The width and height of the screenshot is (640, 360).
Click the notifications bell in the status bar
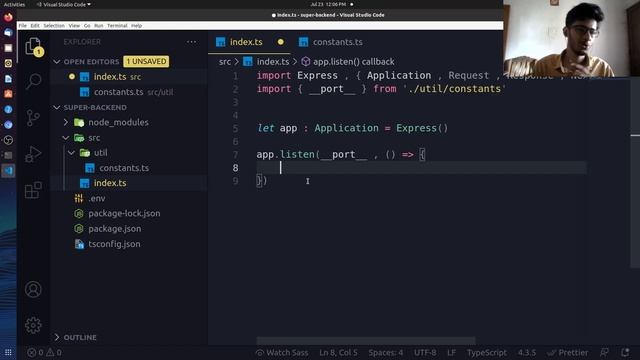pyautogui.click(x=625, y=353)
